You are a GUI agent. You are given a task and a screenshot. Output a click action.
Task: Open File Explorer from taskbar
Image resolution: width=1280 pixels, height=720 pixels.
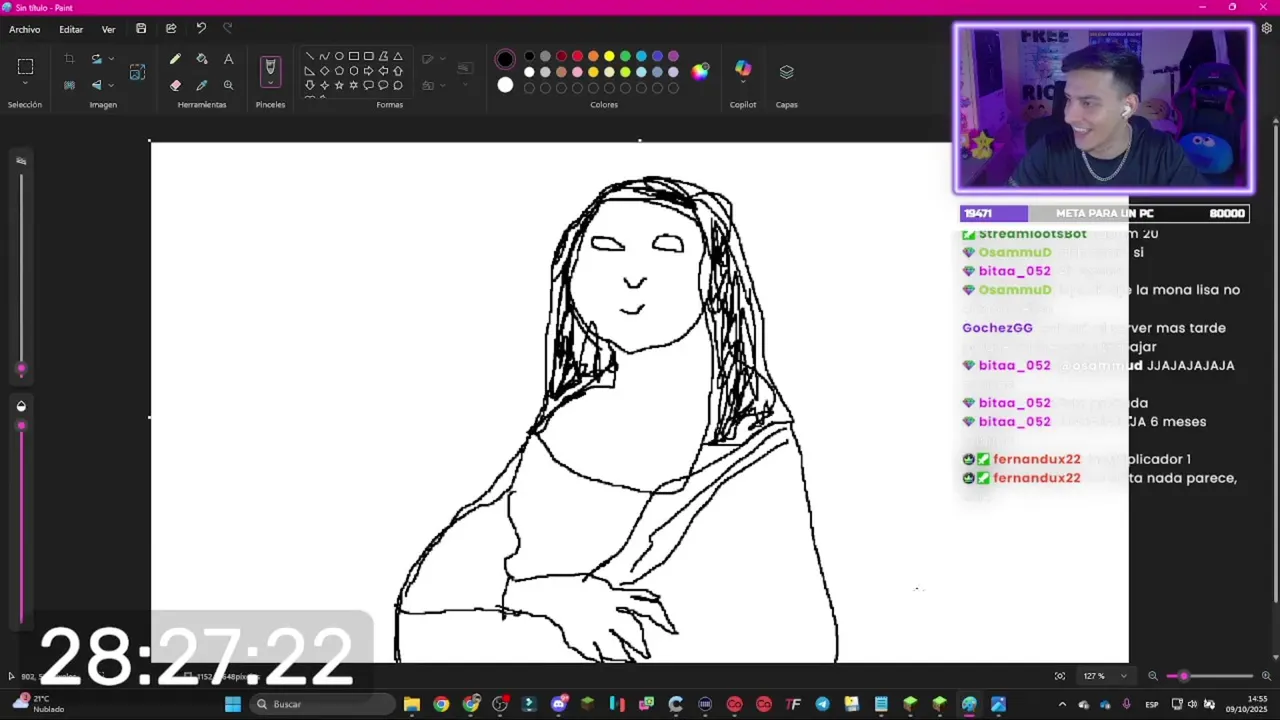pos(412,704)
